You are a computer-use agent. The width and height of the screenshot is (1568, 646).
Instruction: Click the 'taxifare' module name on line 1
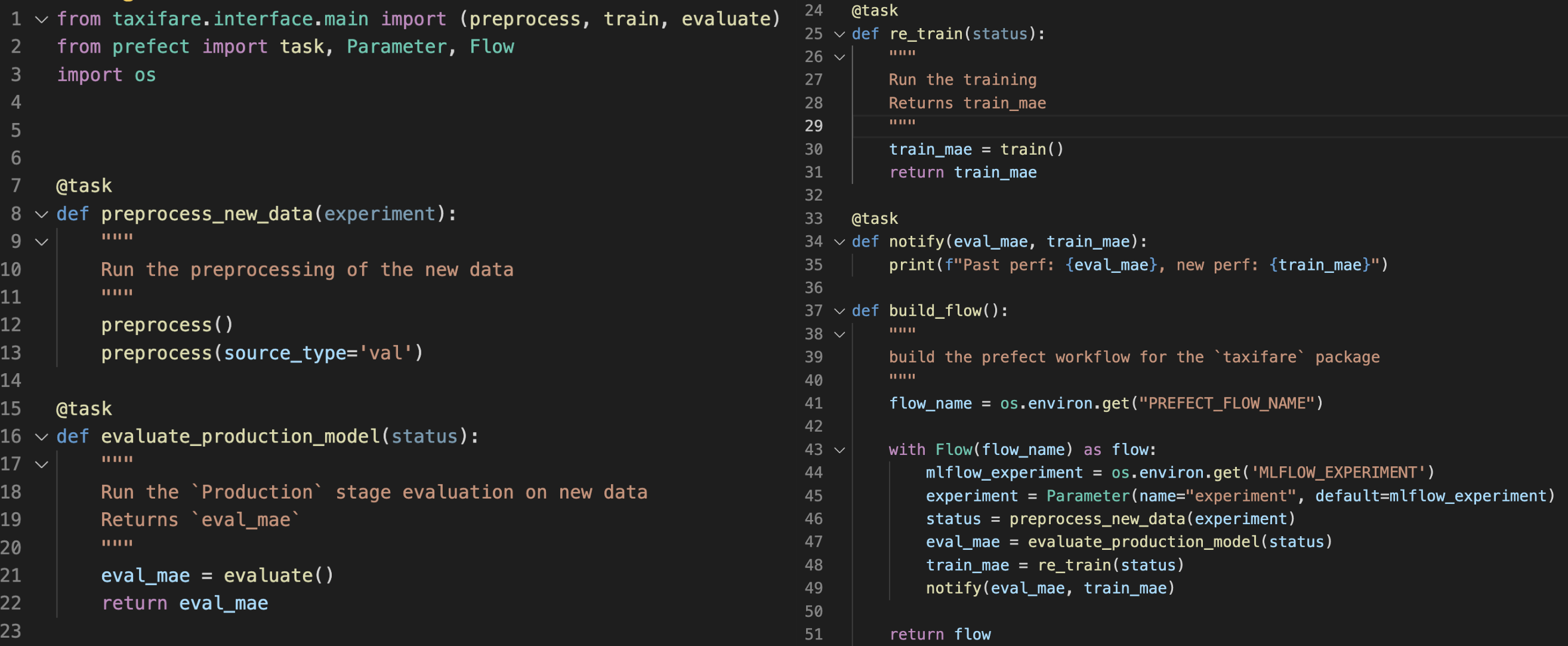coord(156,19)
